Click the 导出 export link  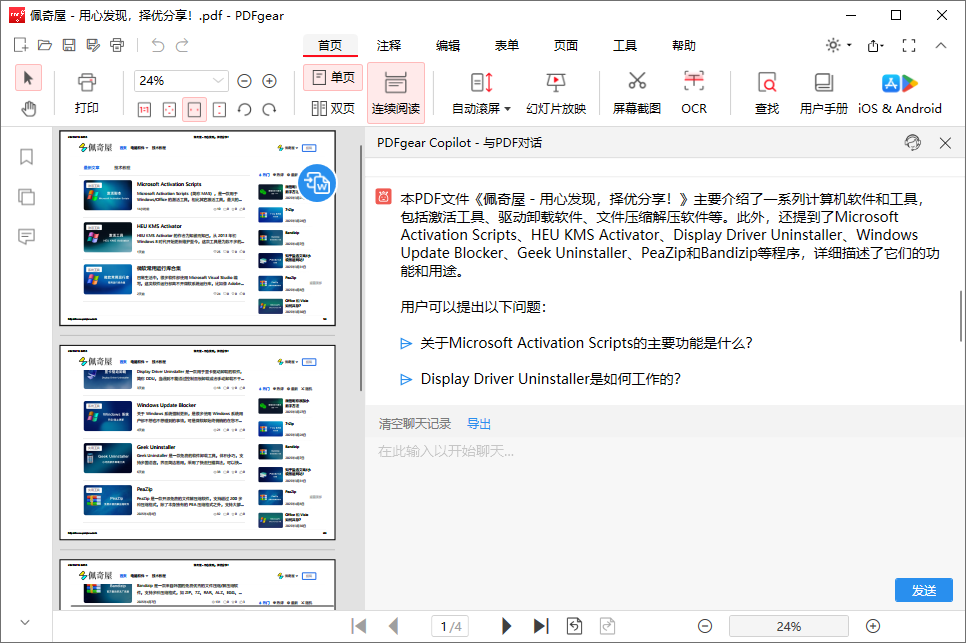click(479, 424)
